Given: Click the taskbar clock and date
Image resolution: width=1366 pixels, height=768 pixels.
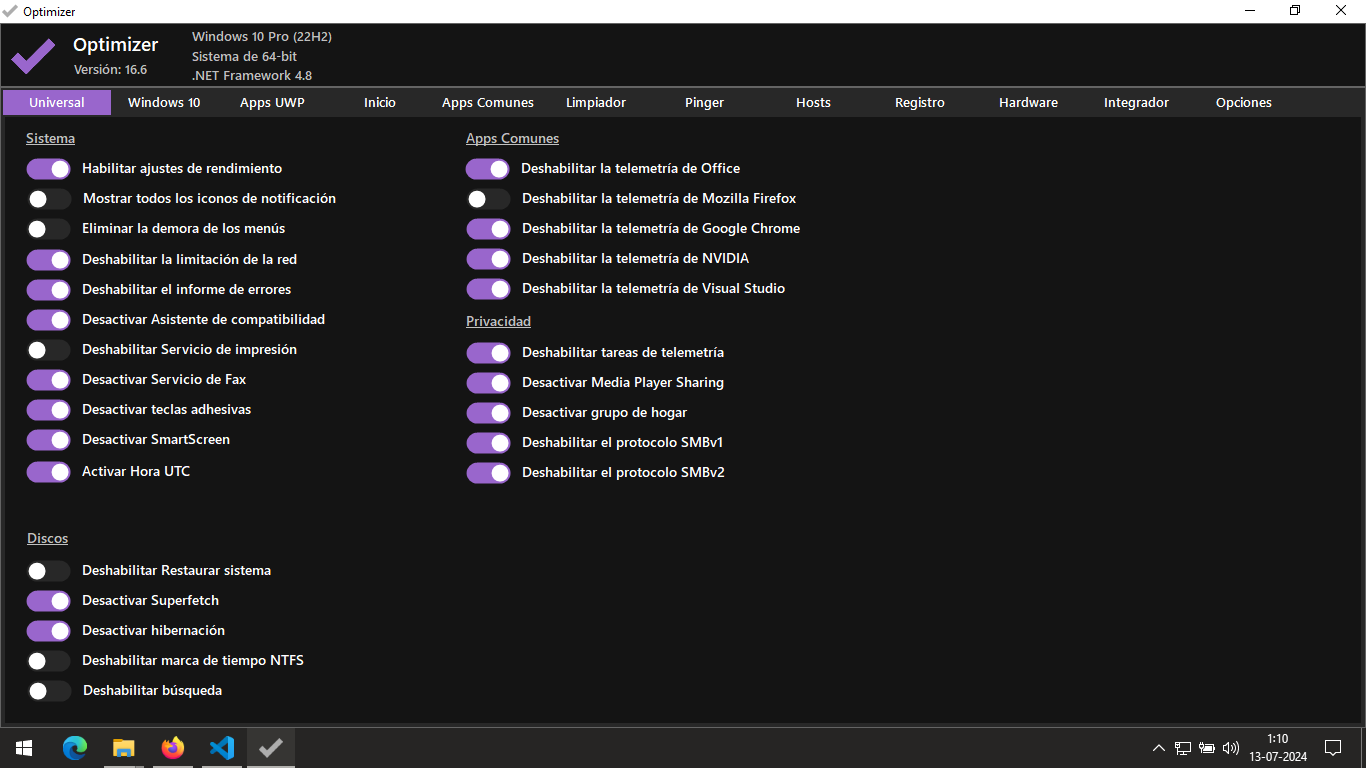Looking at the screenshot, I should point(1277,747).
